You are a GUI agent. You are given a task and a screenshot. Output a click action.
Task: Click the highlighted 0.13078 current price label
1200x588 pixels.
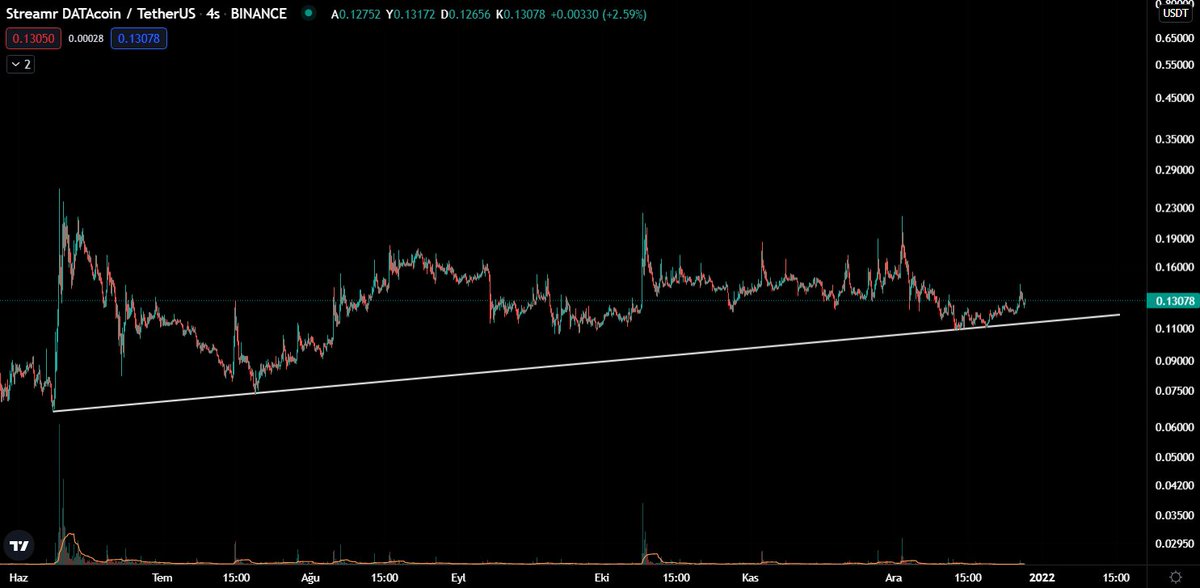coord(1174,301)
